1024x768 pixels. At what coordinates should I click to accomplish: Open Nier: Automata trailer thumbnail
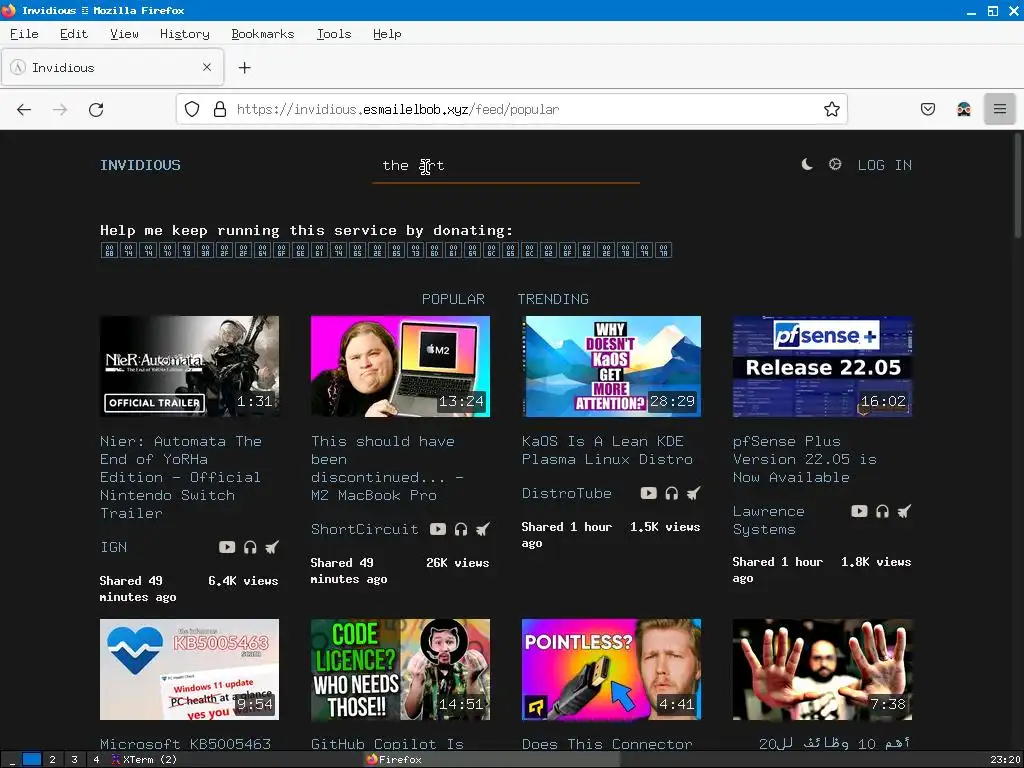point(189,366)
